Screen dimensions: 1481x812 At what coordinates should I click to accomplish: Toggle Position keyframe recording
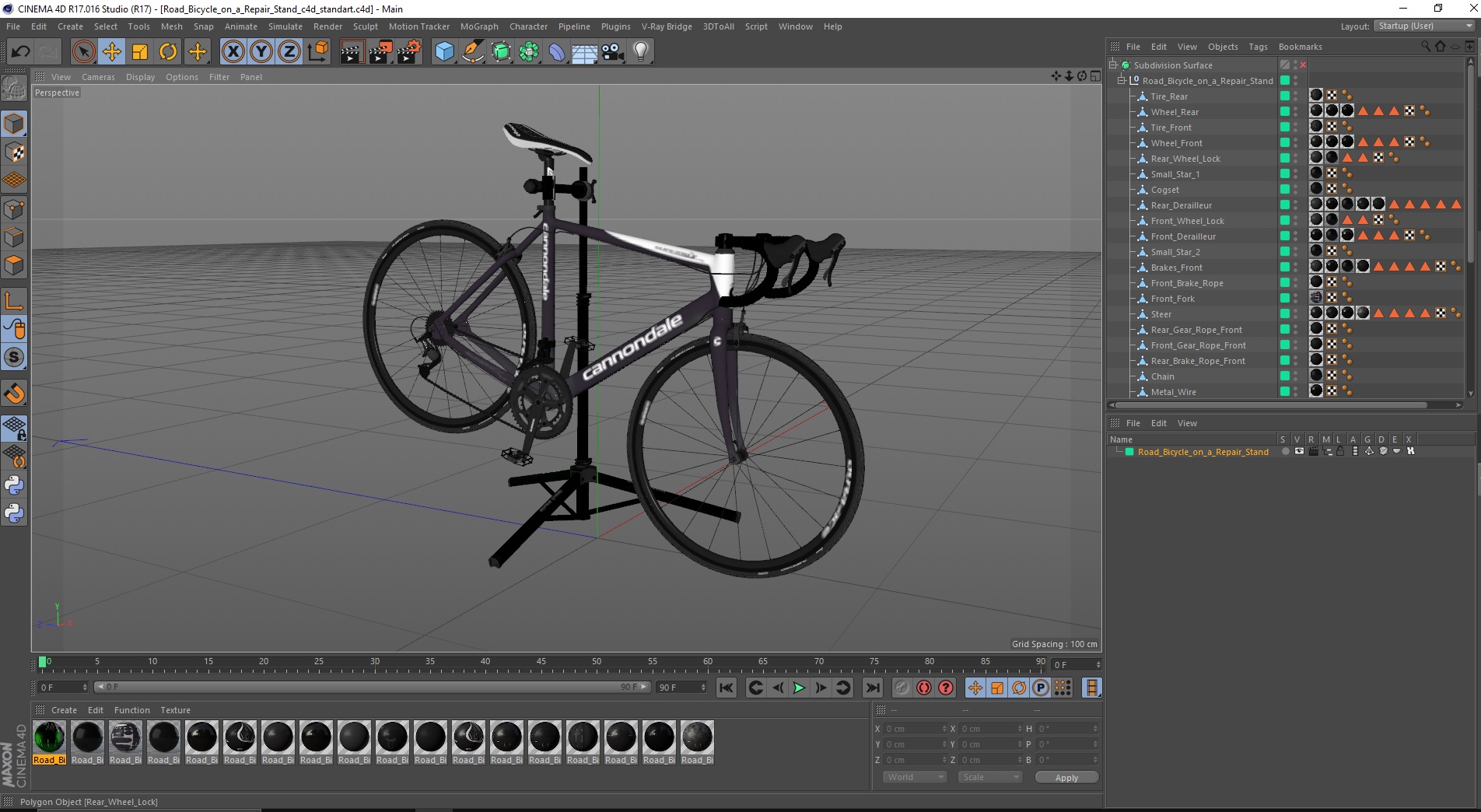[975, 688]
